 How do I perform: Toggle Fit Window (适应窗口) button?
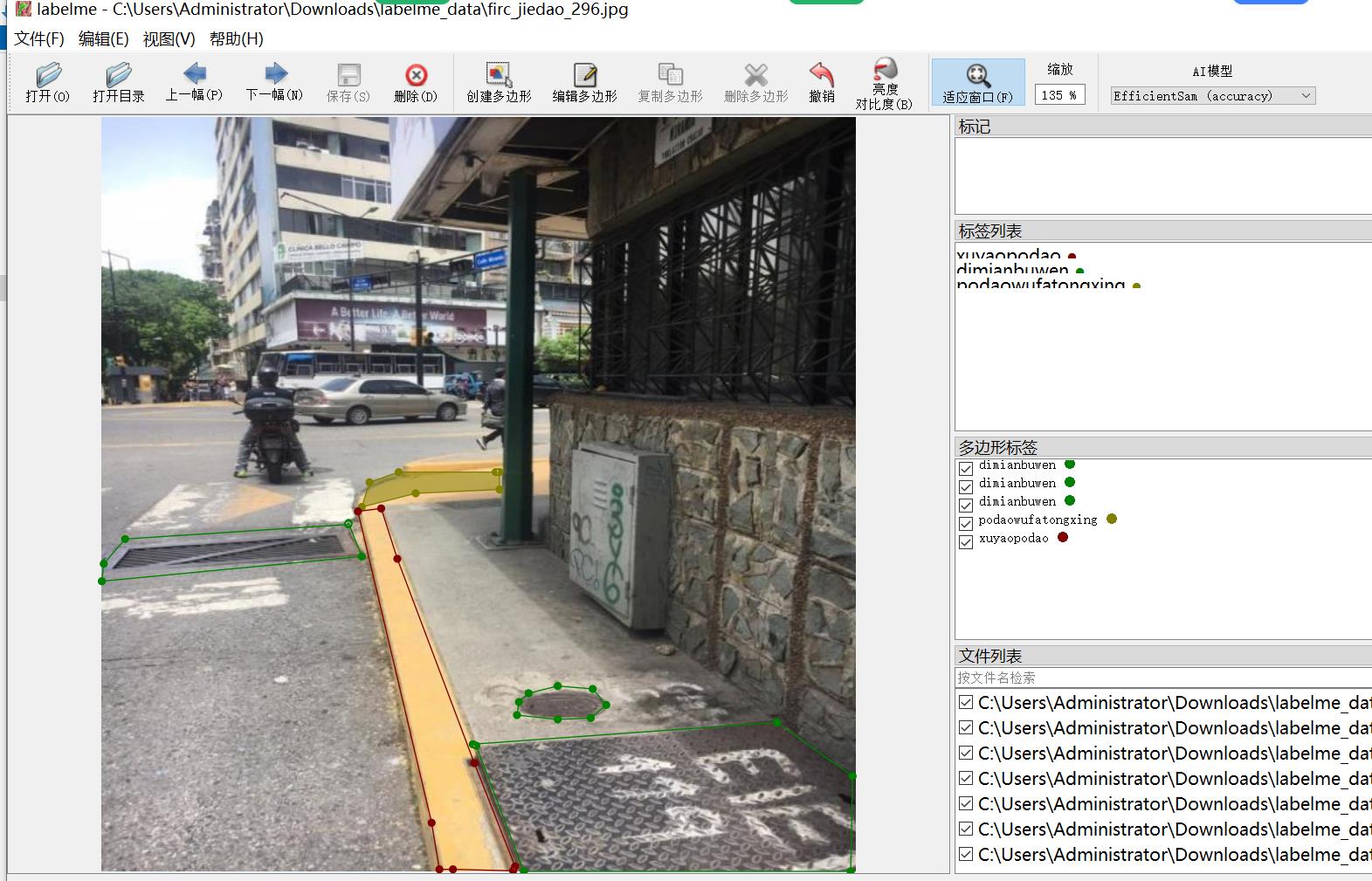coord(977,82)
